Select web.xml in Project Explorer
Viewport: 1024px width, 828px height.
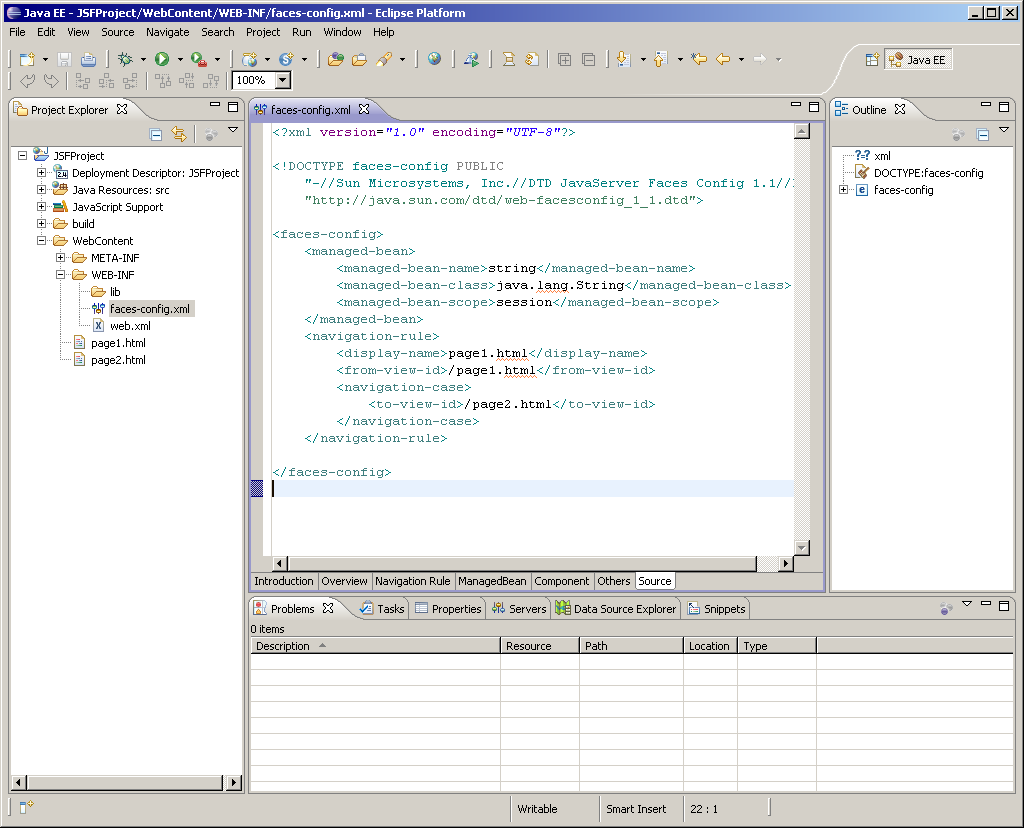click(x=130, y=326)
